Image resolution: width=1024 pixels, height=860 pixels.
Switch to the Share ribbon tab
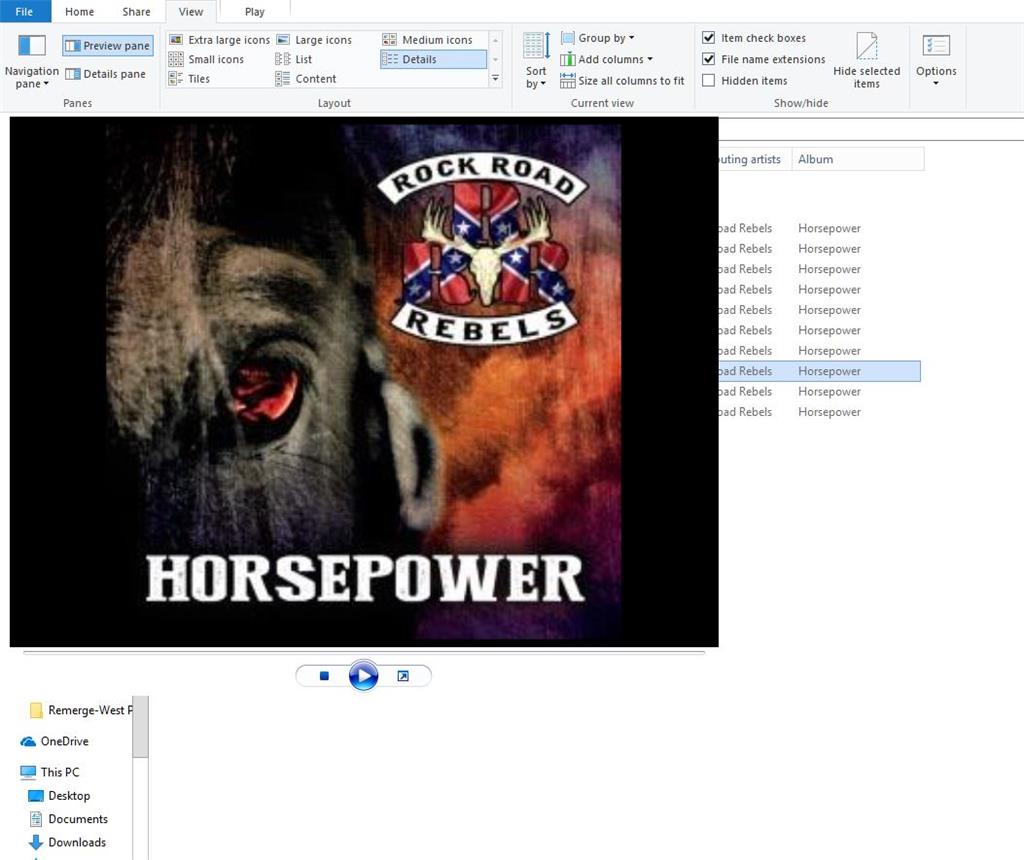[x=136, y=12]
